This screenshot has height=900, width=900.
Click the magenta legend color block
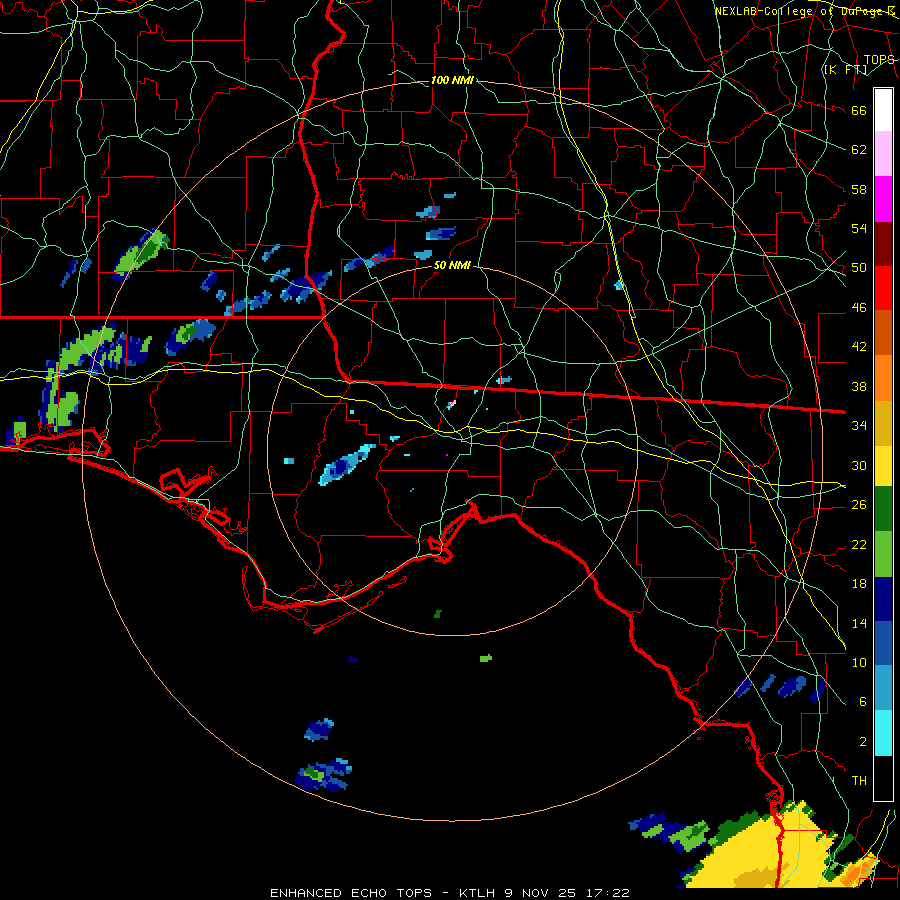click(x=883, y=199)
